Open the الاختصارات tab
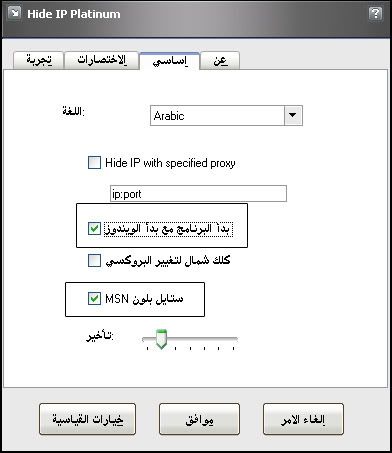 (102, 60)
